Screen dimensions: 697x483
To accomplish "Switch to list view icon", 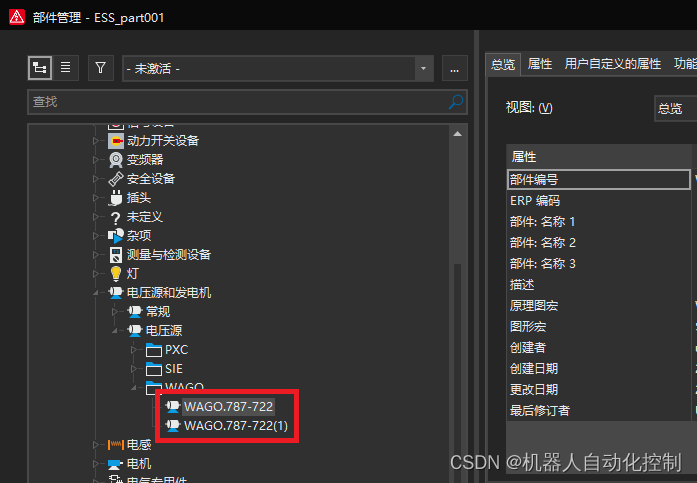I will 66,68.
